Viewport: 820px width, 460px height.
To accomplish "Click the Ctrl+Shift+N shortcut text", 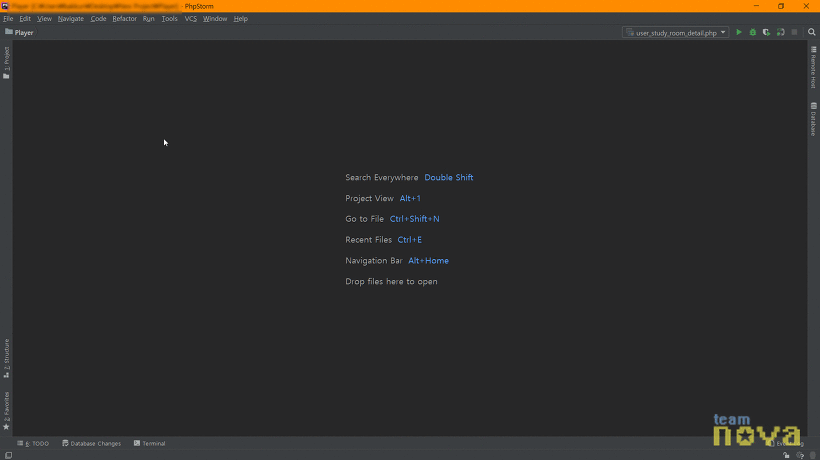I will pos(414,219).
